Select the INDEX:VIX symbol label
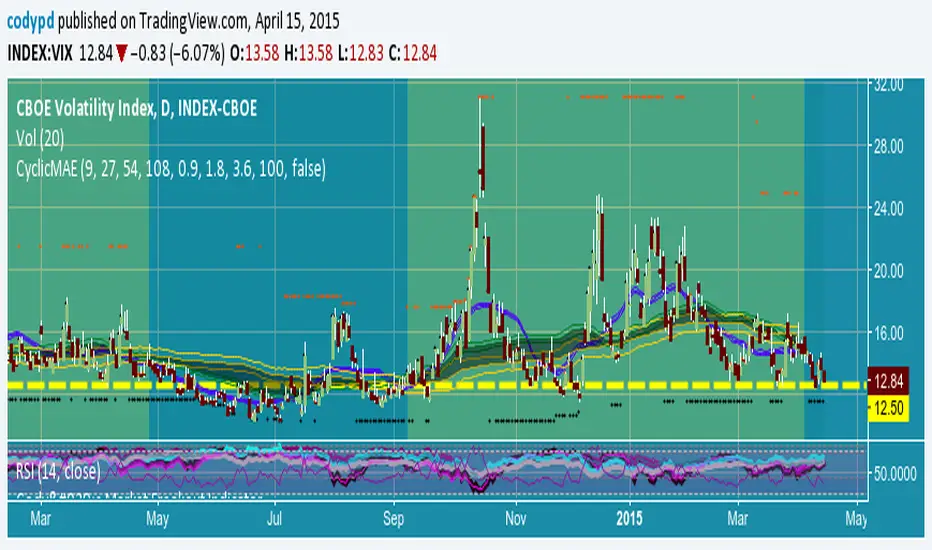Viewport: 932px width, 550px height. coord(40,54)
